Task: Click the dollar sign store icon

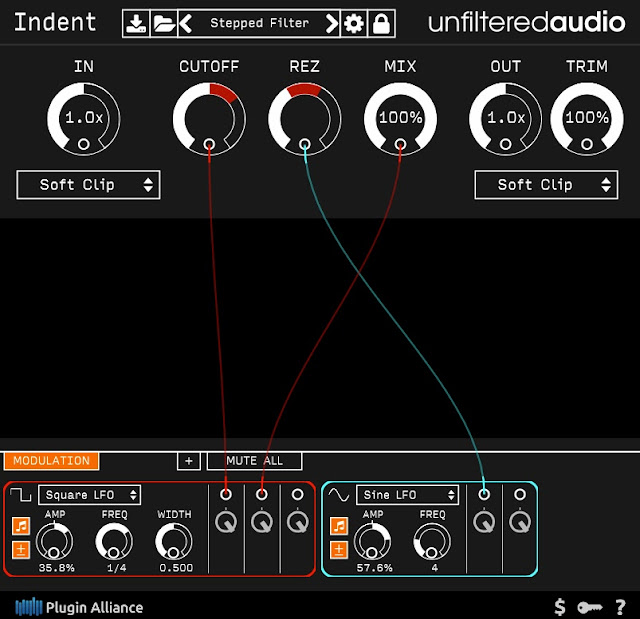Action: pos(560,607)
